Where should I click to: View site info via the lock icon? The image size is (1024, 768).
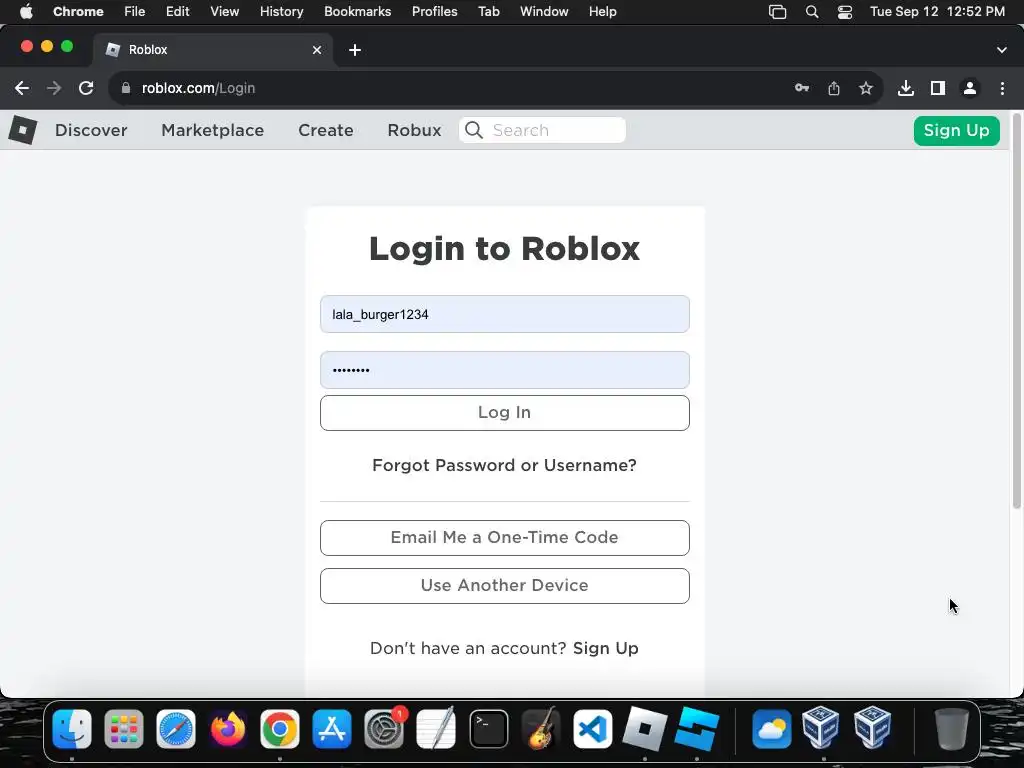tap(125, 88)
